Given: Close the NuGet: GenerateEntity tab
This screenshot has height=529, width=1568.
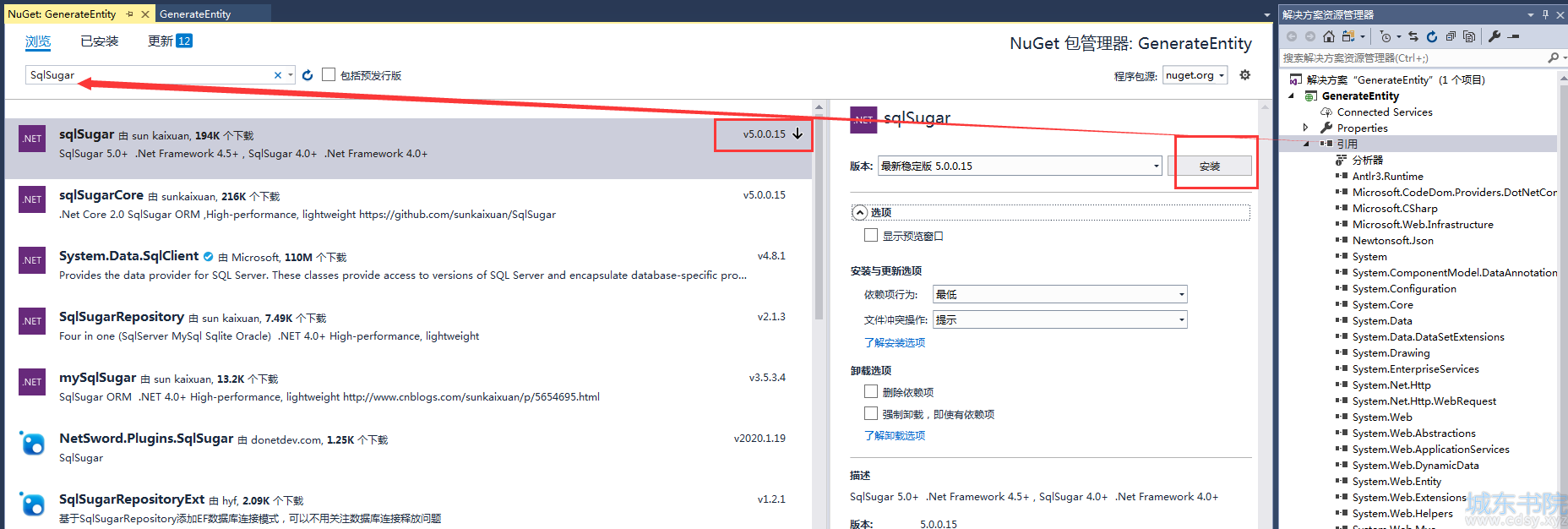Looking at the screenshot, I should click(145, 14).
